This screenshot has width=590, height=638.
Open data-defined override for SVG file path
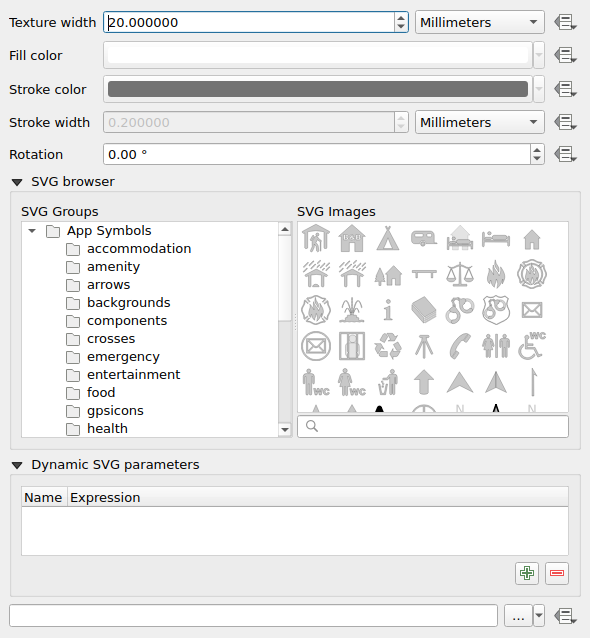tap(566, 616)
